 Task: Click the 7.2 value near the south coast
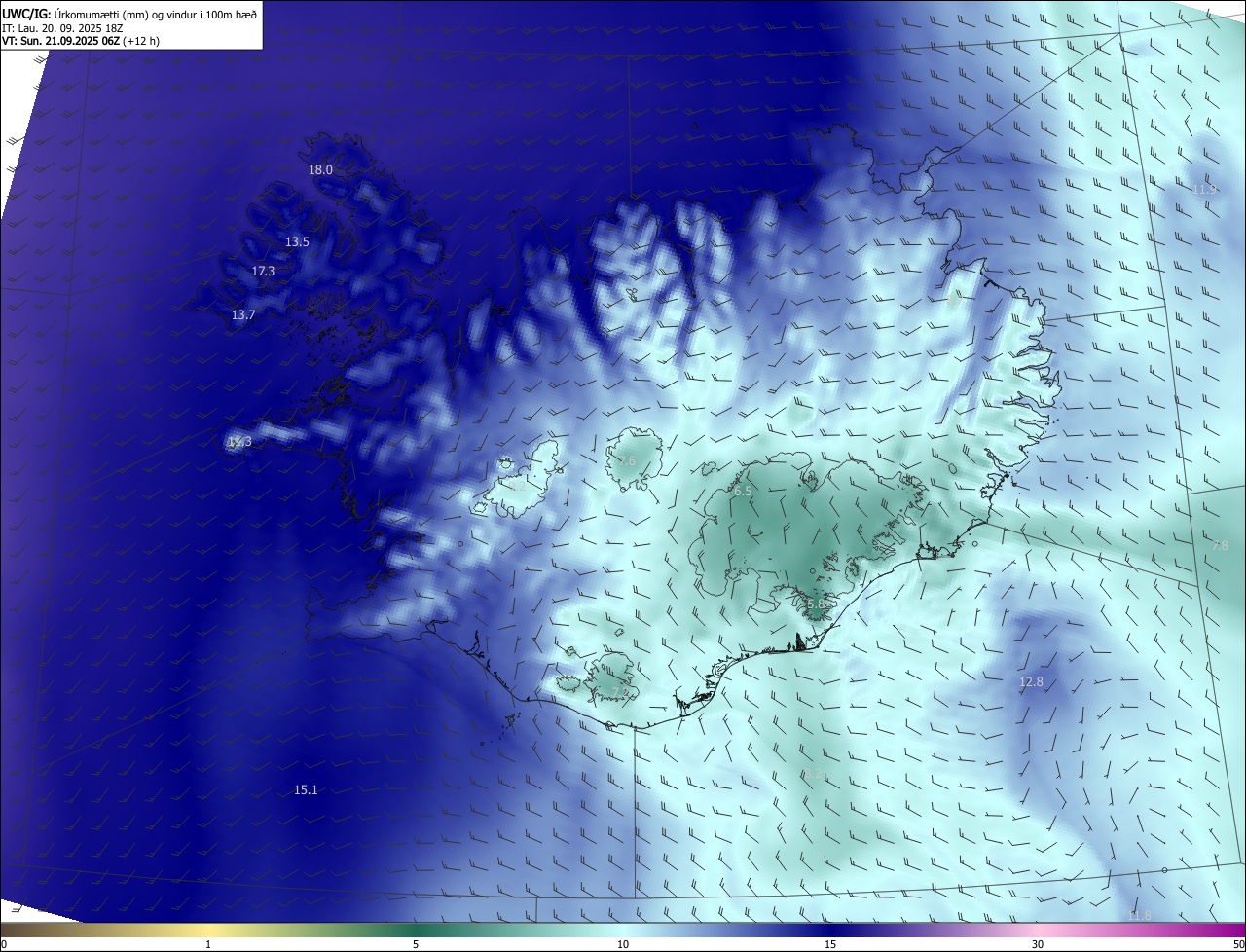coord(620,693)
